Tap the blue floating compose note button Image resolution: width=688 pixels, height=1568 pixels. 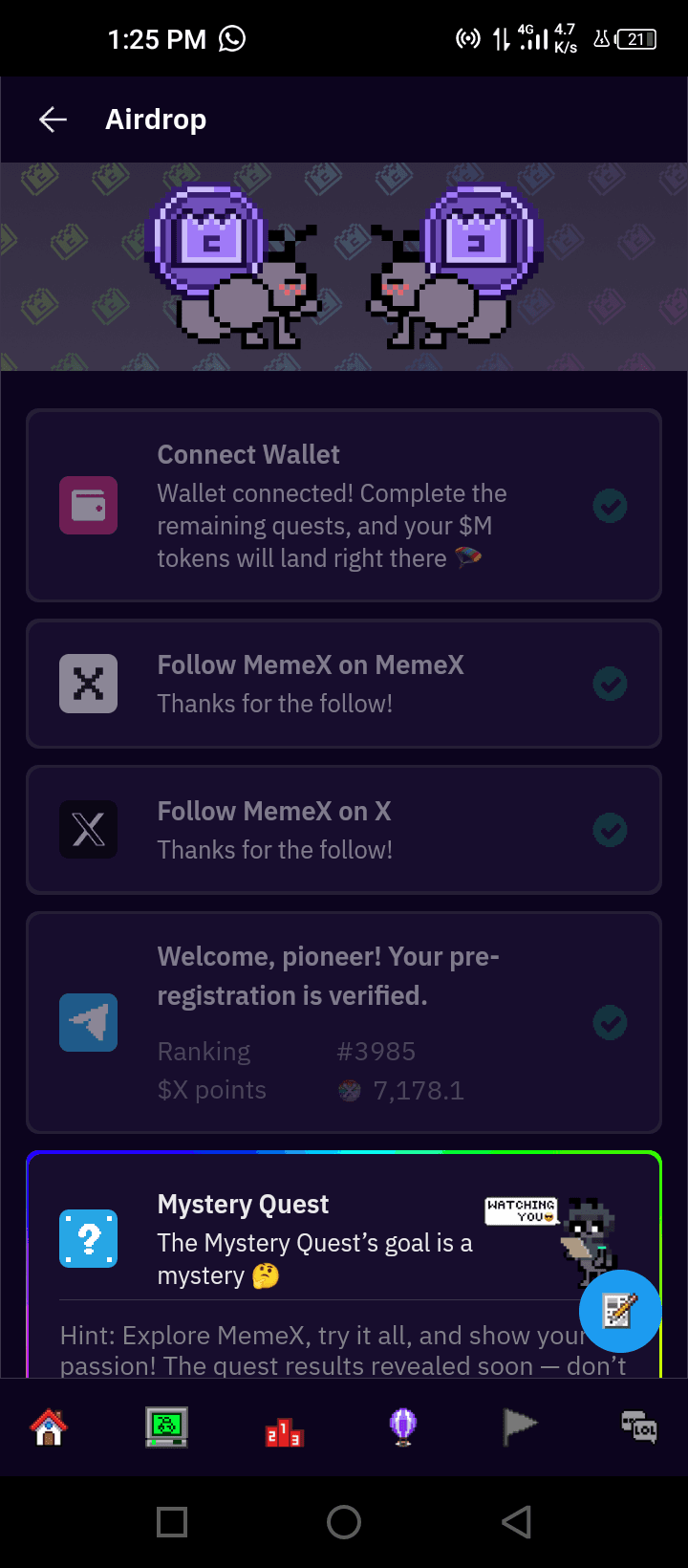click(619, 1311)
